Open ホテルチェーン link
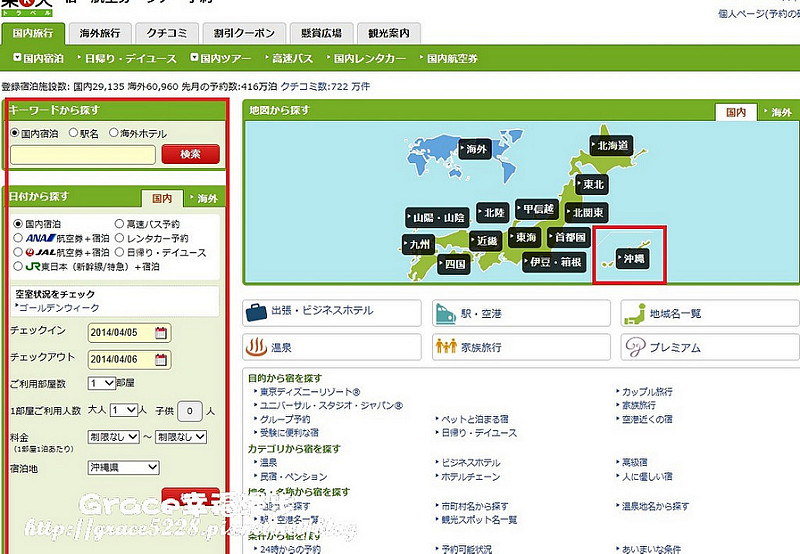Image resolution: width=800 pixels, height=554 pixels. (470, 477)
